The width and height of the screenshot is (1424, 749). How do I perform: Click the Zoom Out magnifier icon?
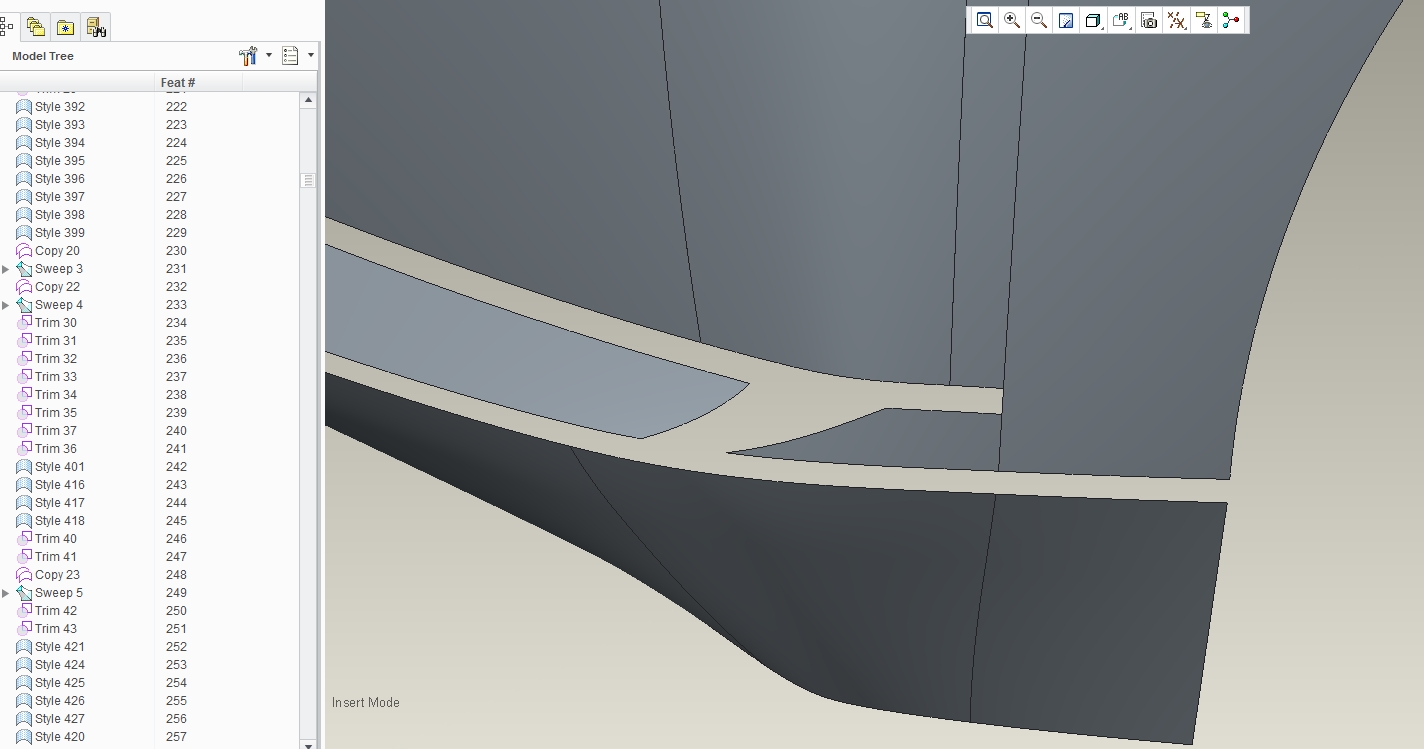[x=1039, y=20]
